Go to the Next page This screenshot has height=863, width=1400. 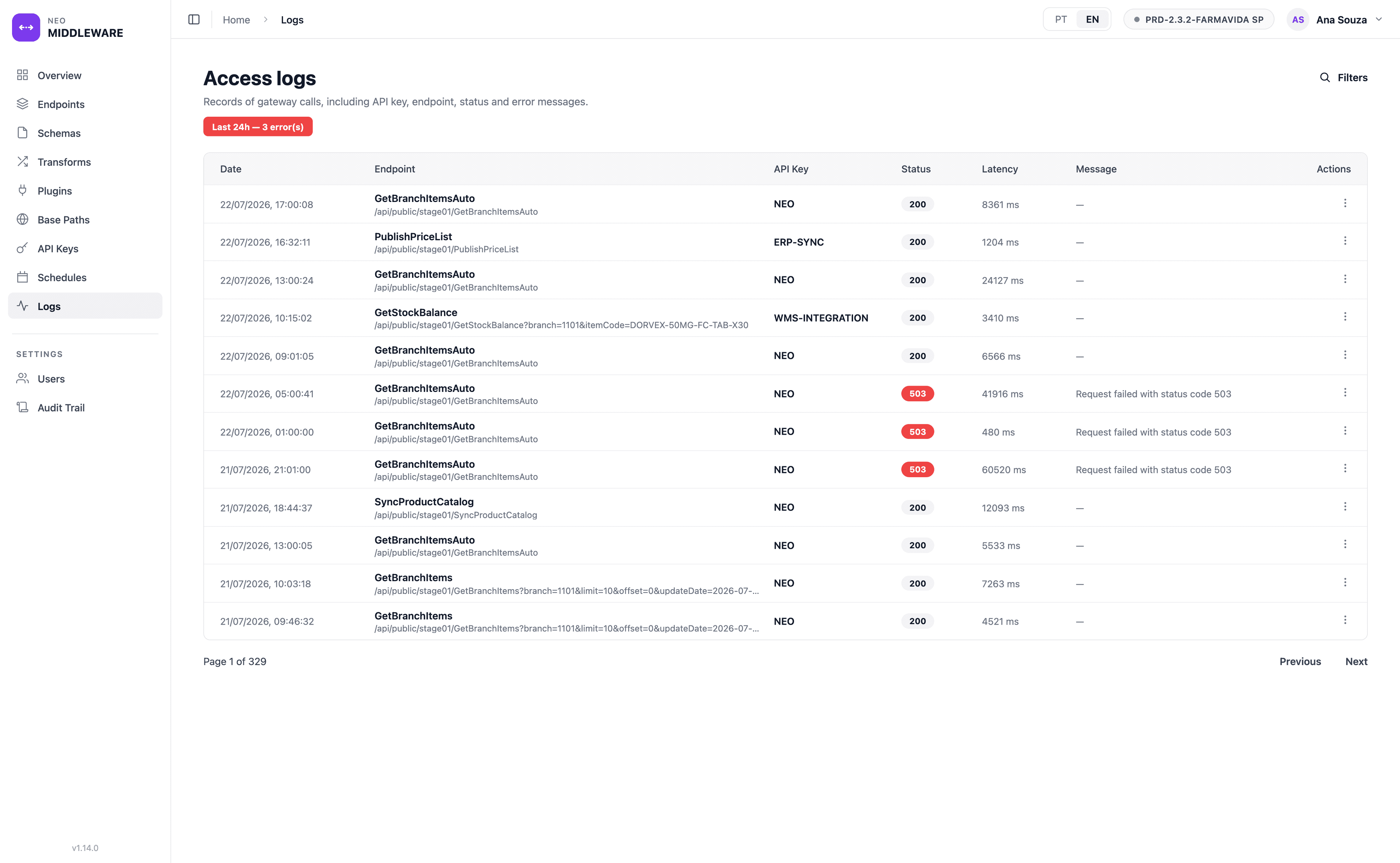[1356, 661]
